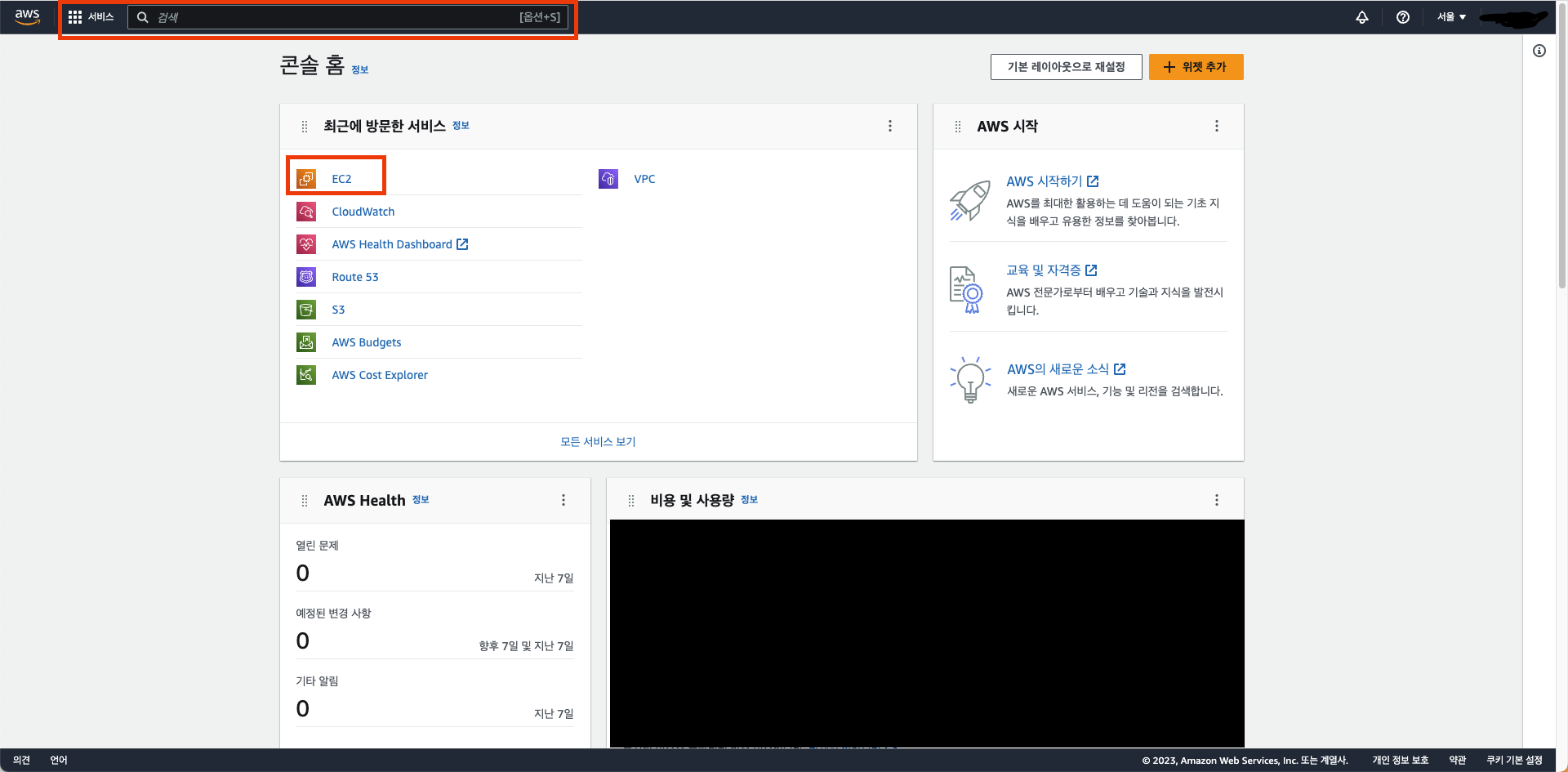
Task: Click 정보 link beside 최근에 방문한 서비스
Action: (x=461, y=125)
